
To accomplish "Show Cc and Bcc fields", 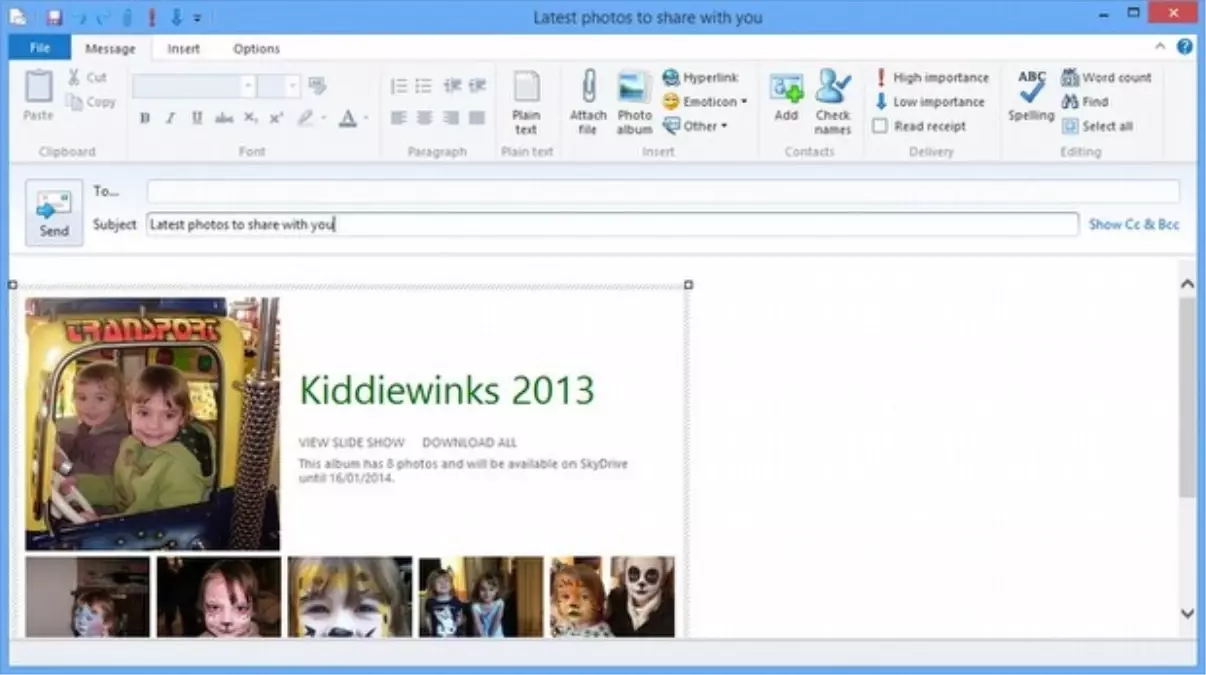I will pyautogui.click(x=1133, y=224).
